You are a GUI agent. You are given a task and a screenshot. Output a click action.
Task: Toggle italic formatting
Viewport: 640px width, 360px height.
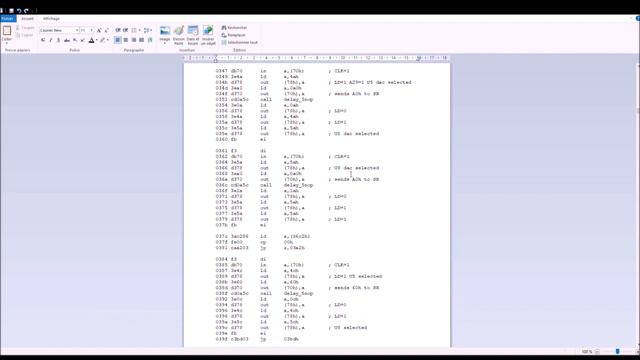pyautogui.click(x=51, y=40)
